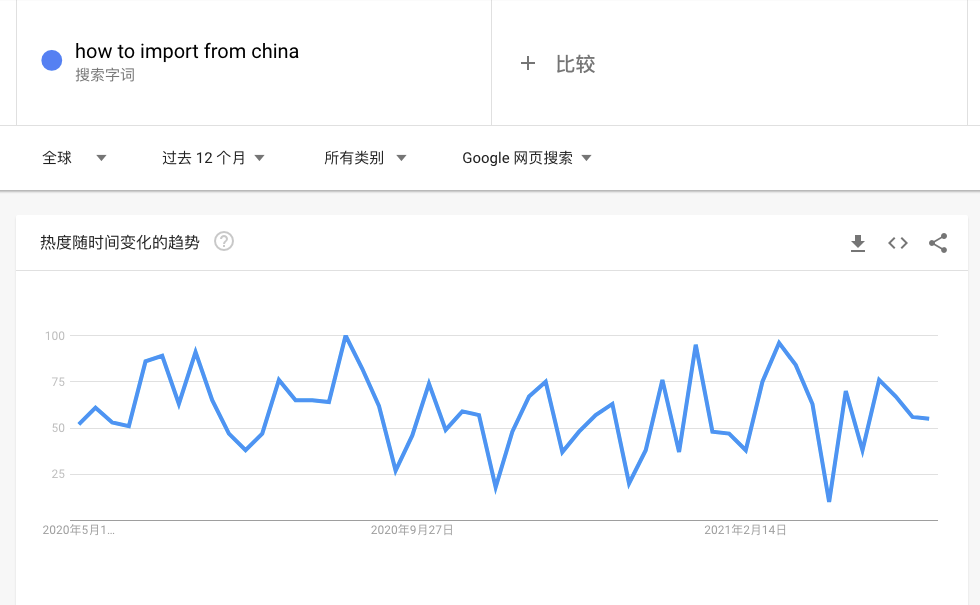Click the peak point of the trend line
Screen dimensions: 980x605
pyautogui.click(x=347, y=337)
